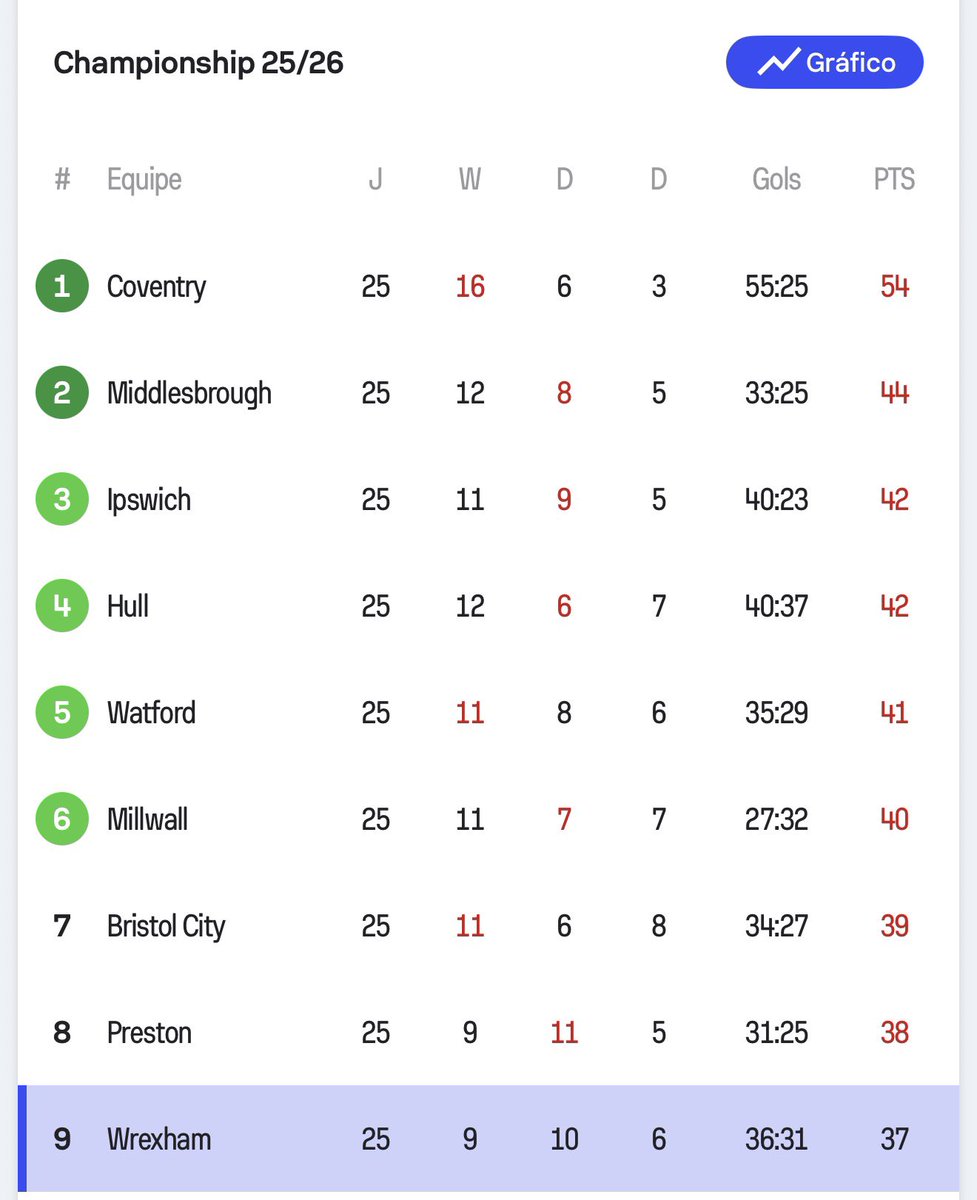Tap the position 5 circle badge

(62, 713)
